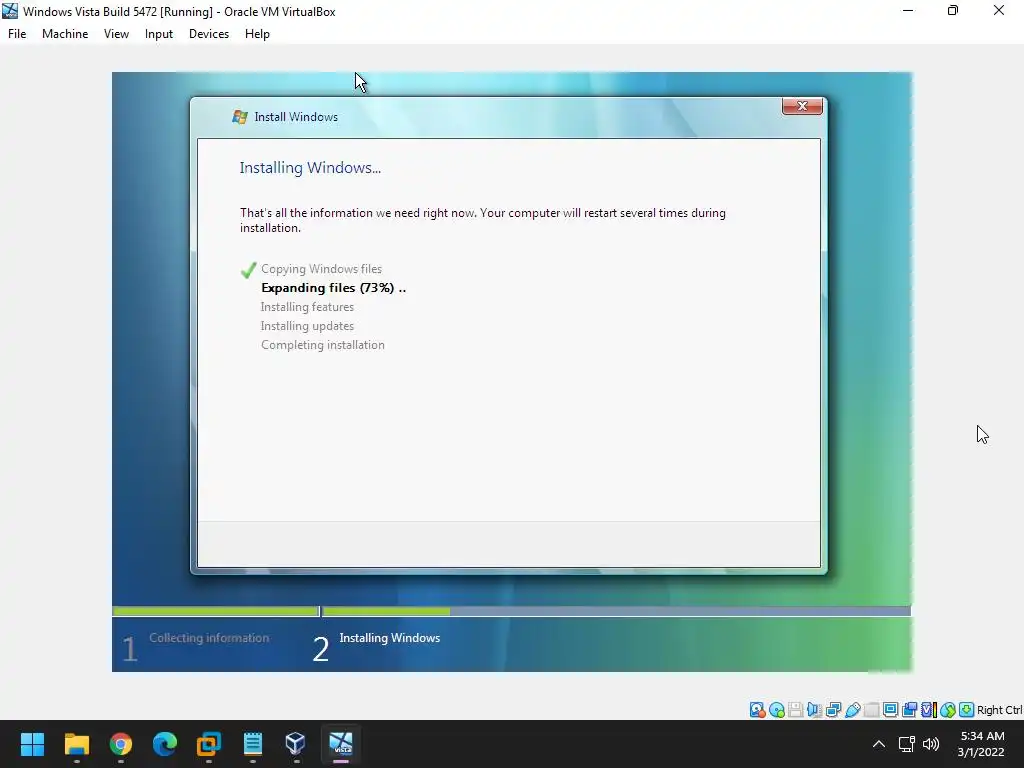Click the keyboard capture green arrow icon
The width and height of the screenshot is (1024, 768).
pos(967,710)
